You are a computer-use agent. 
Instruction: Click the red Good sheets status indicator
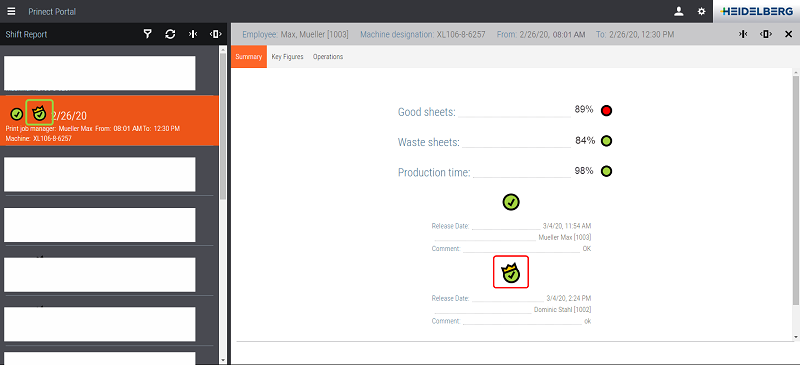pos(606,110)
